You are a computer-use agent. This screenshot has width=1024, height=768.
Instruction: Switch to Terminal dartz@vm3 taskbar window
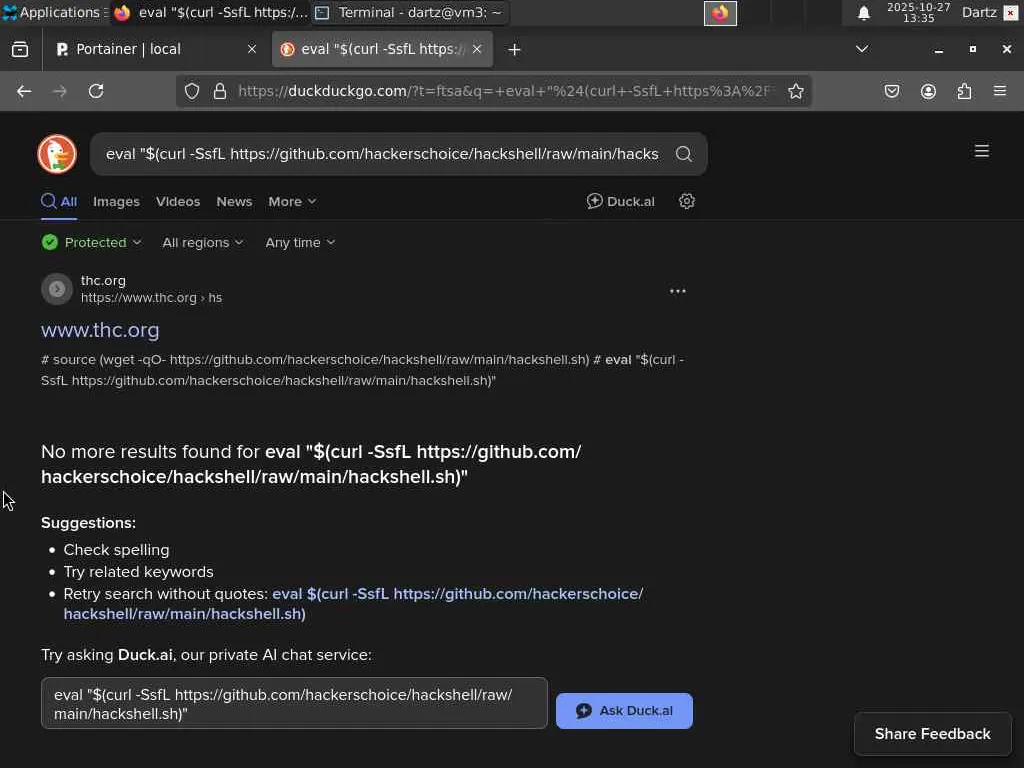pos(408,12)
